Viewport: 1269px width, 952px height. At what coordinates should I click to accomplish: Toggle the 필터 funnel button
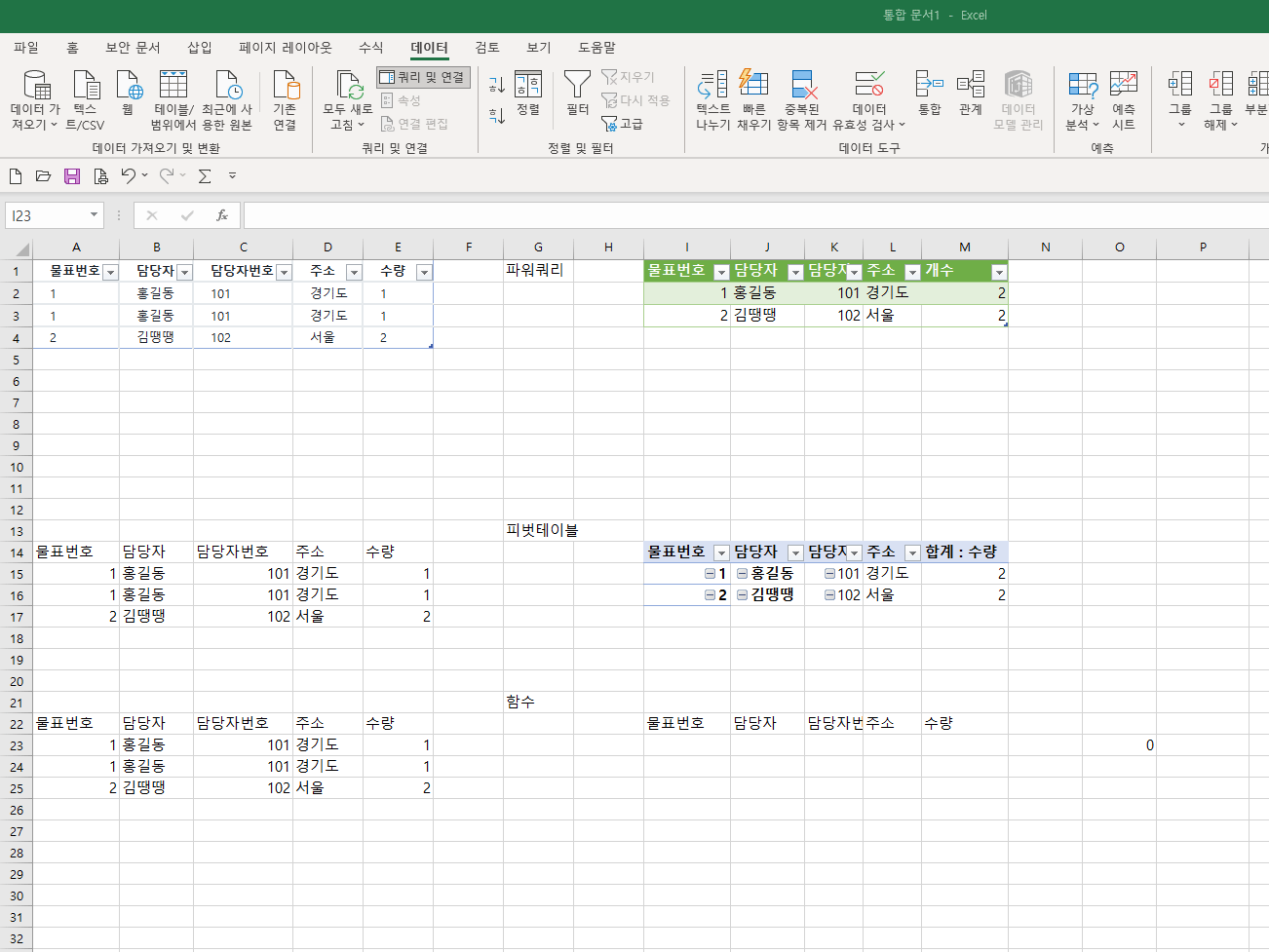click(x=577, y=86)
